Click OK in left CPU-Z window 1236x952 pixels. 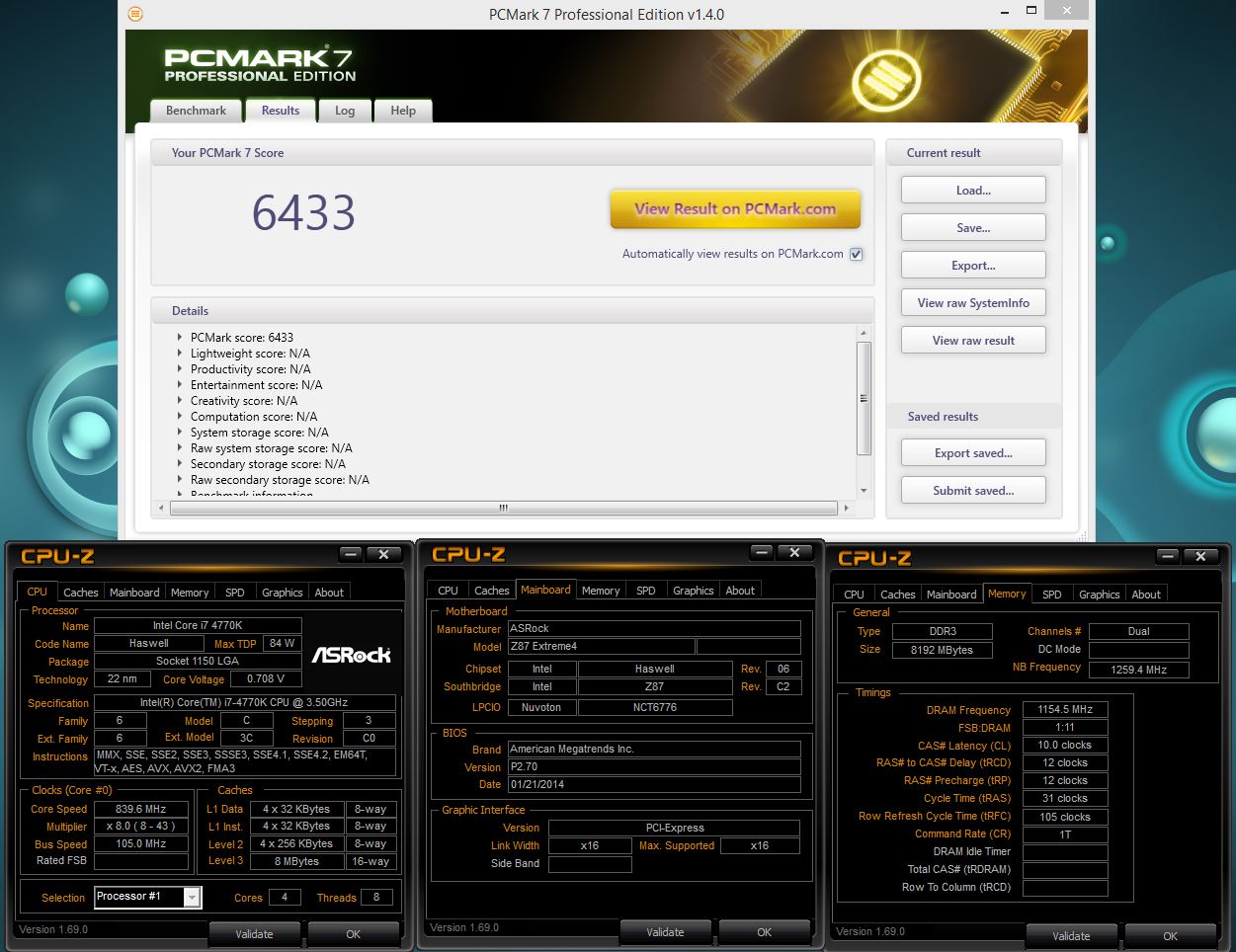[x=354, y=934]
